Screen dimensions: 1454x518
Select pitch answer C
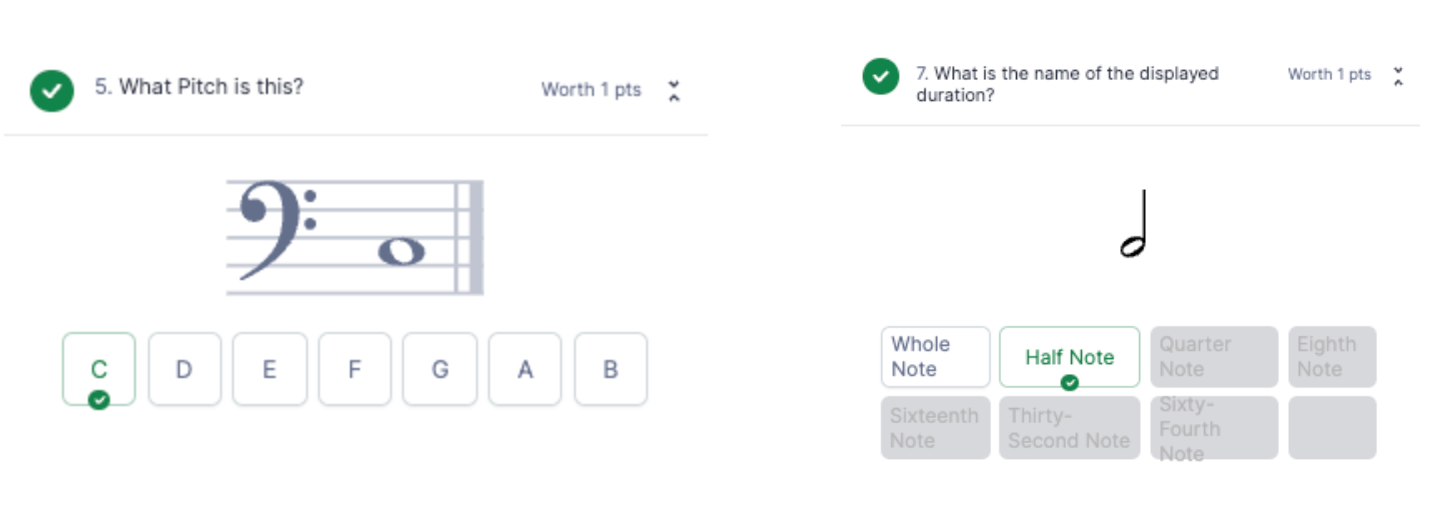point(99,369)
